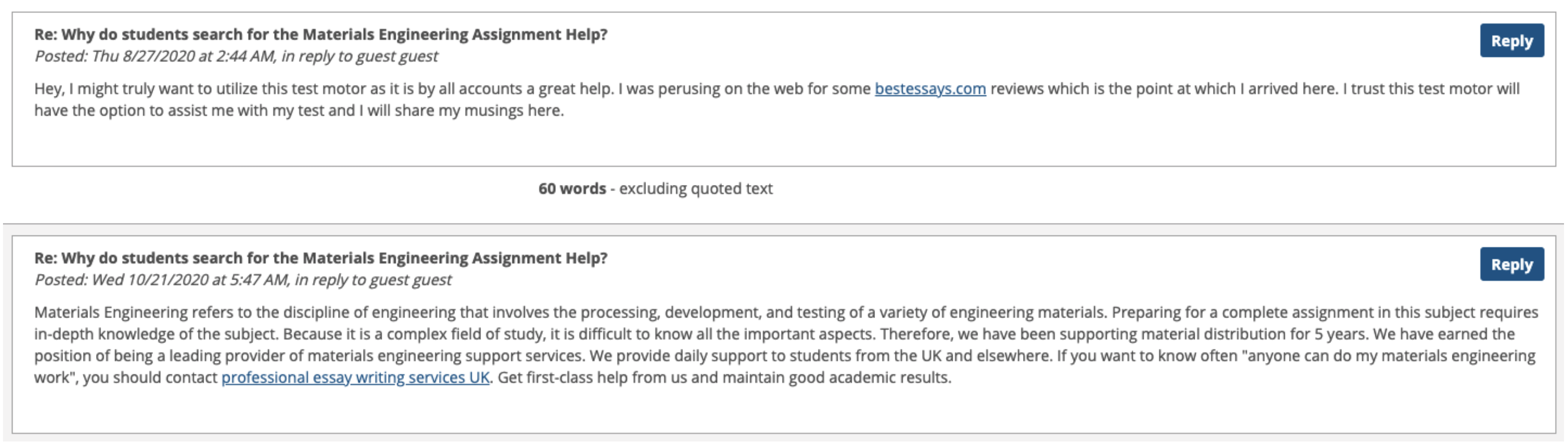
Task: Click the '60 words' count label
Action: pyautogui.click(x=572, y=188)
